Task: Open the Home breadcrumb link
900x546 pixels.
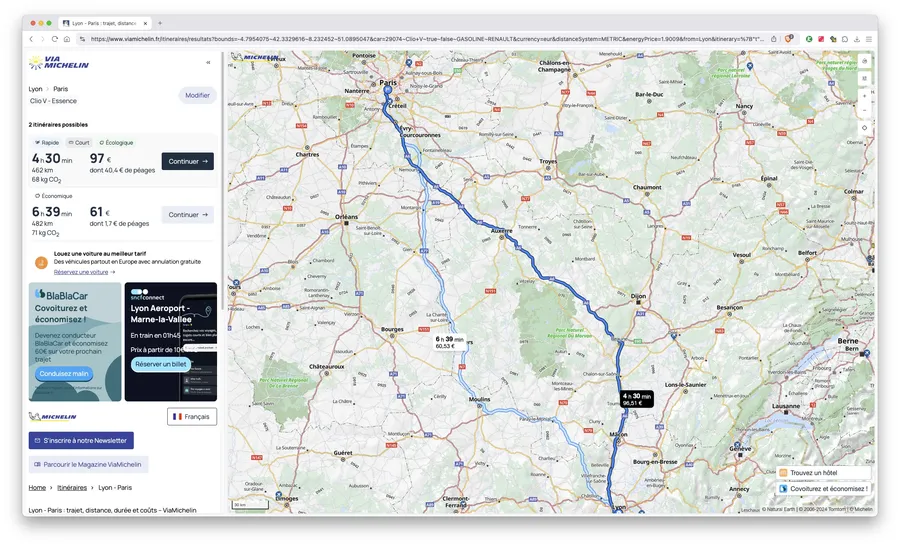Action: (x=37, y=487)
